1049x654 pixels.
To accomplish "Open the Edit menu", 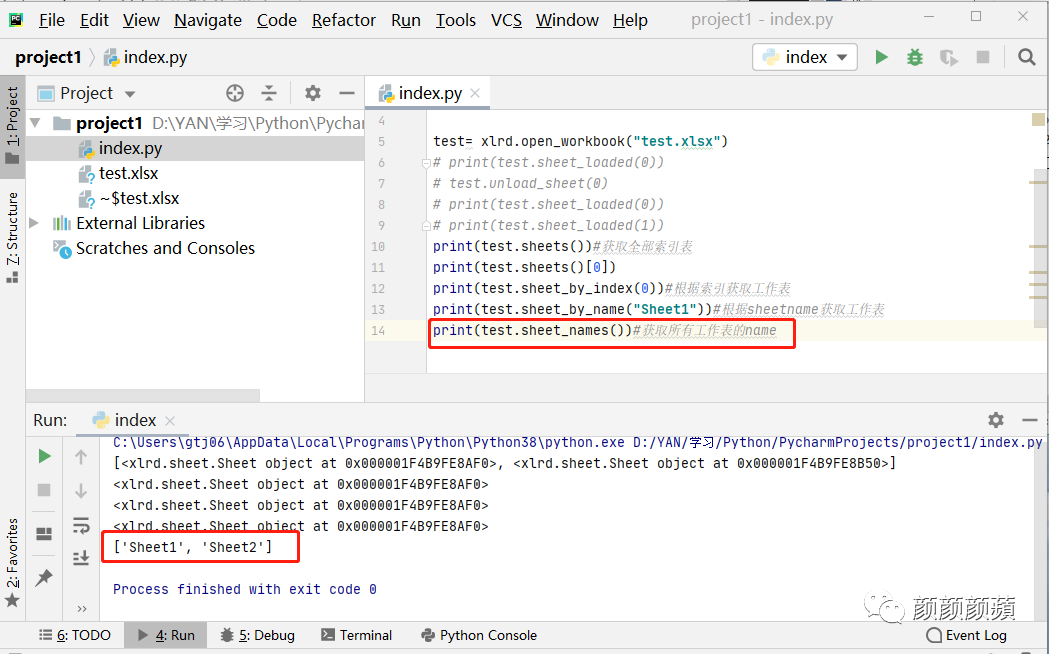I will click(x=94, y=20).
